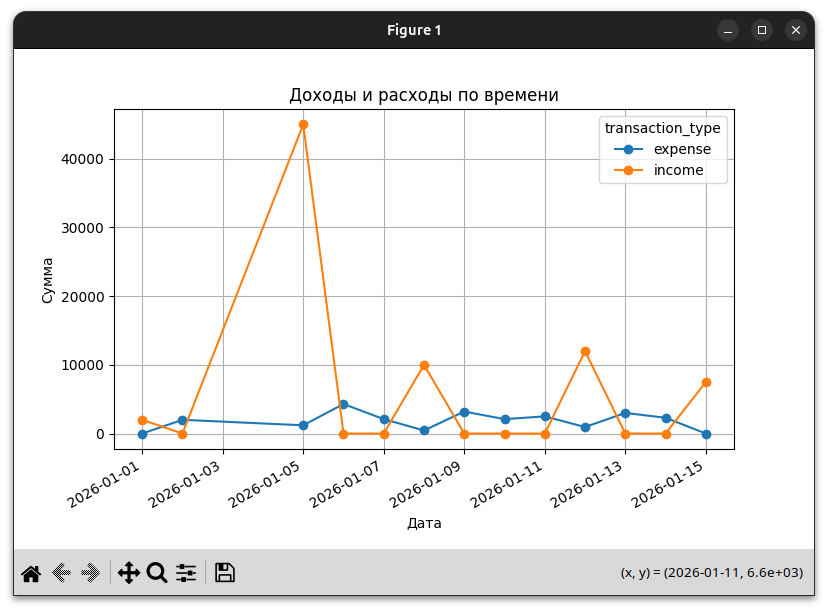Minimize the Figure 1 window
828x612 pixels.
728,30
